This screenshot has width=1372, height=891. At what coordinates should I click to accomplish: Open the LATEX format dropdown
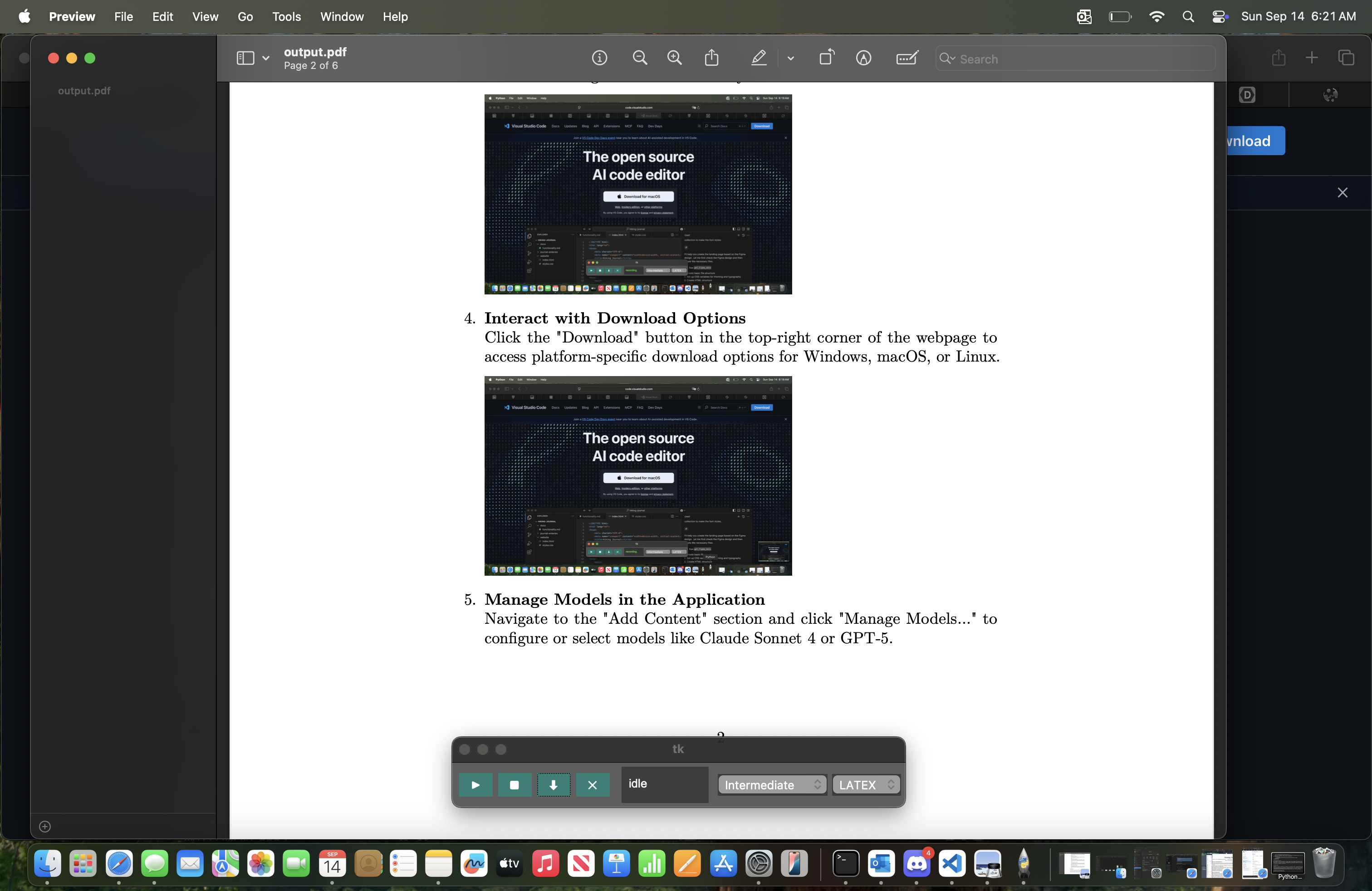pyautogui.click(x=866, y=784)
